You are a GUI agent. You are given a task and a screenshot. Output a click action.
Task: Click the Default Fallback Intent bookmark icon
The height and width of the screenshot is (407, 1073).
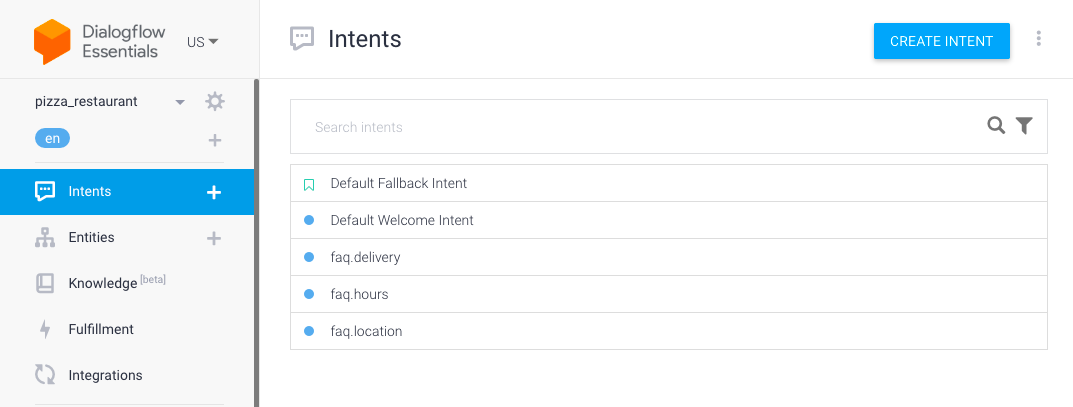pos(309,184)
